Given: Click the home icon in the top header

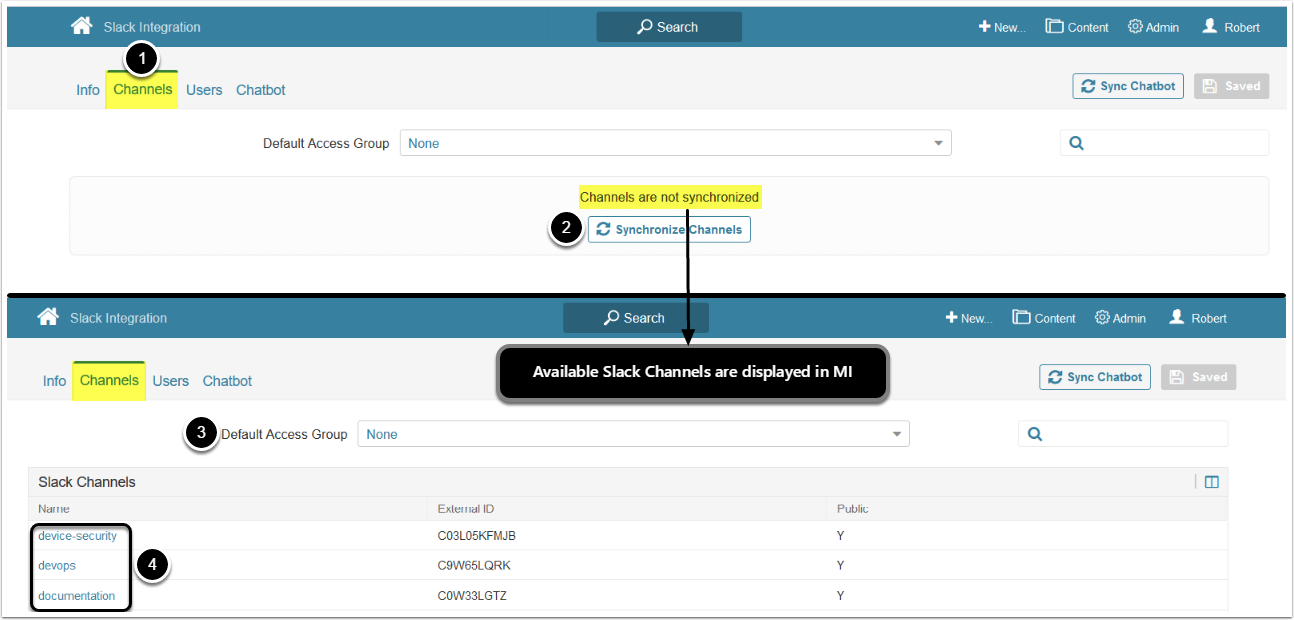Looking at the screenshot, I should coord(82,26).
